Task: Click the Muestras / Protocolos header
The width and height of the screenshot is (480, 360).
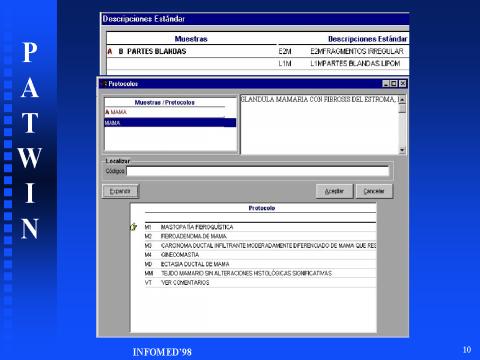Action: point(165,102)
